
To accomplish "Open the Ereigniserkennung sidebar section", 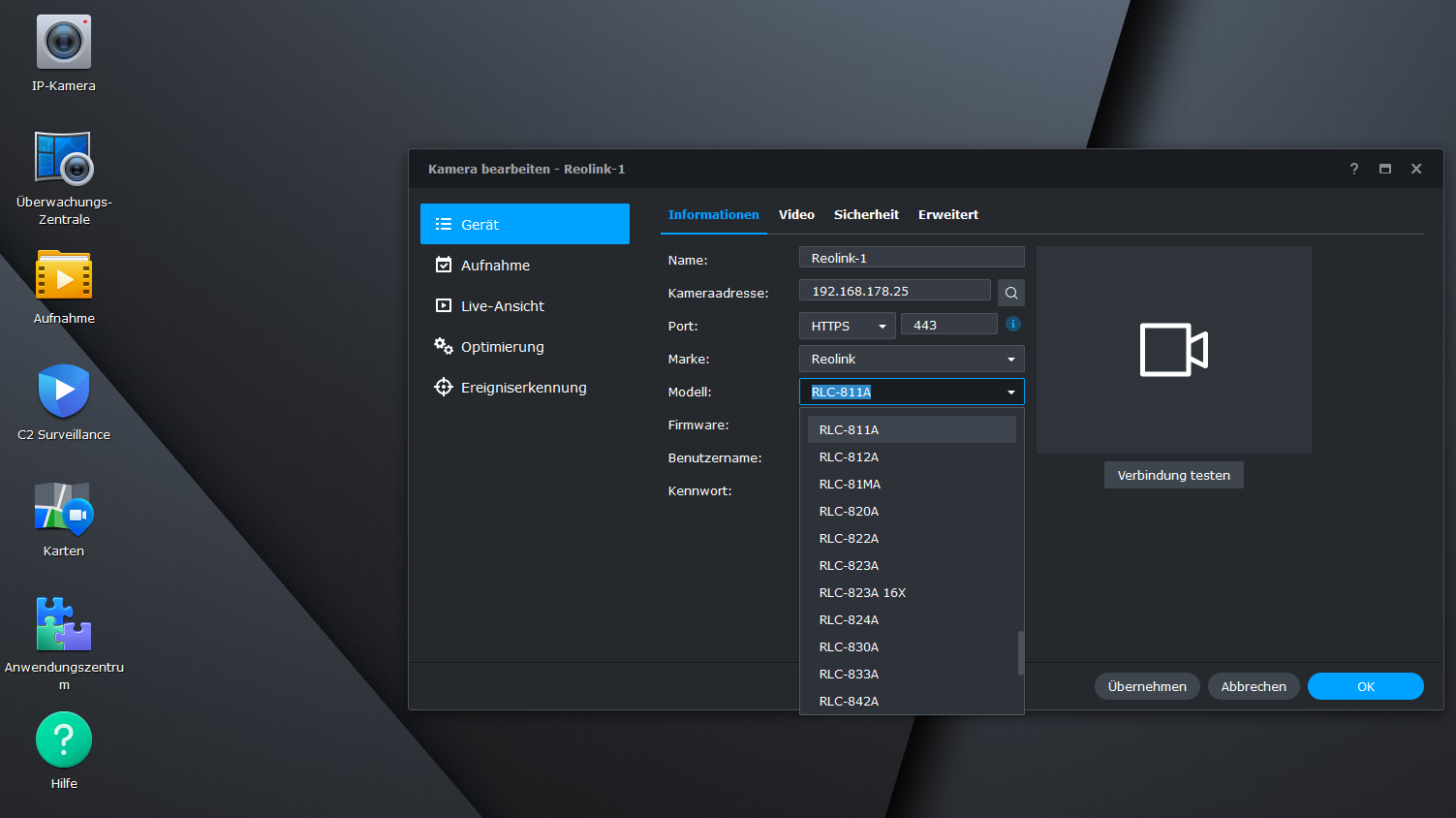I will [x=525, y=387].
